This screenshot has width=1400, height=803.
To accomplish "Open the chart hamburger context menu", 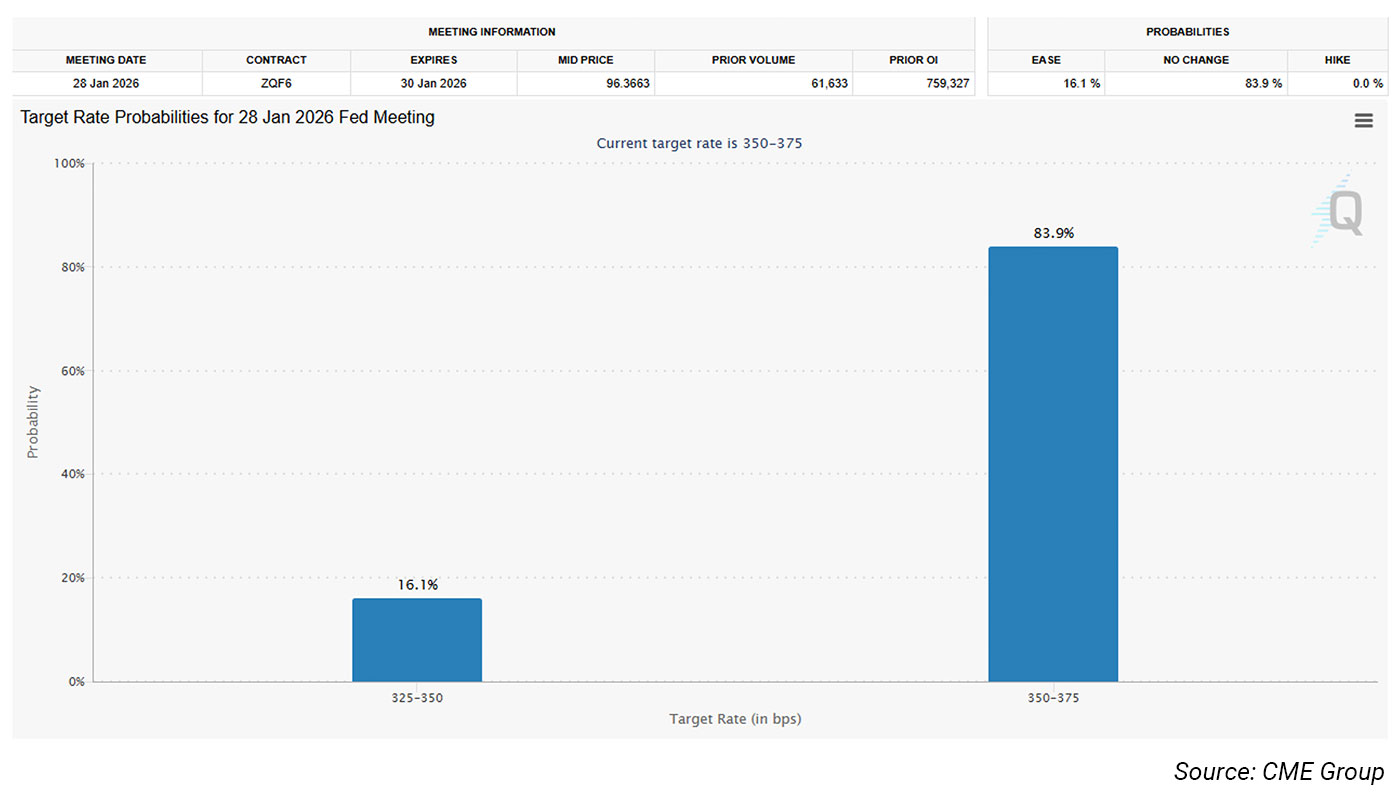I will click(1363, 120).
